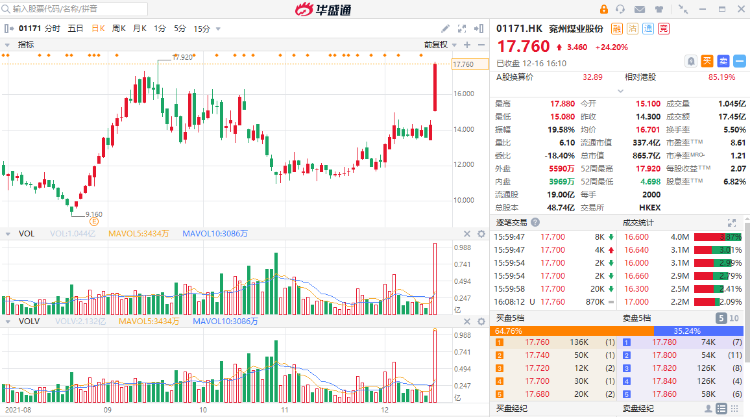Viewport: 750px width, 417px height.
Task: Select the 1分 minute chart tab
Action: [160, 29]
